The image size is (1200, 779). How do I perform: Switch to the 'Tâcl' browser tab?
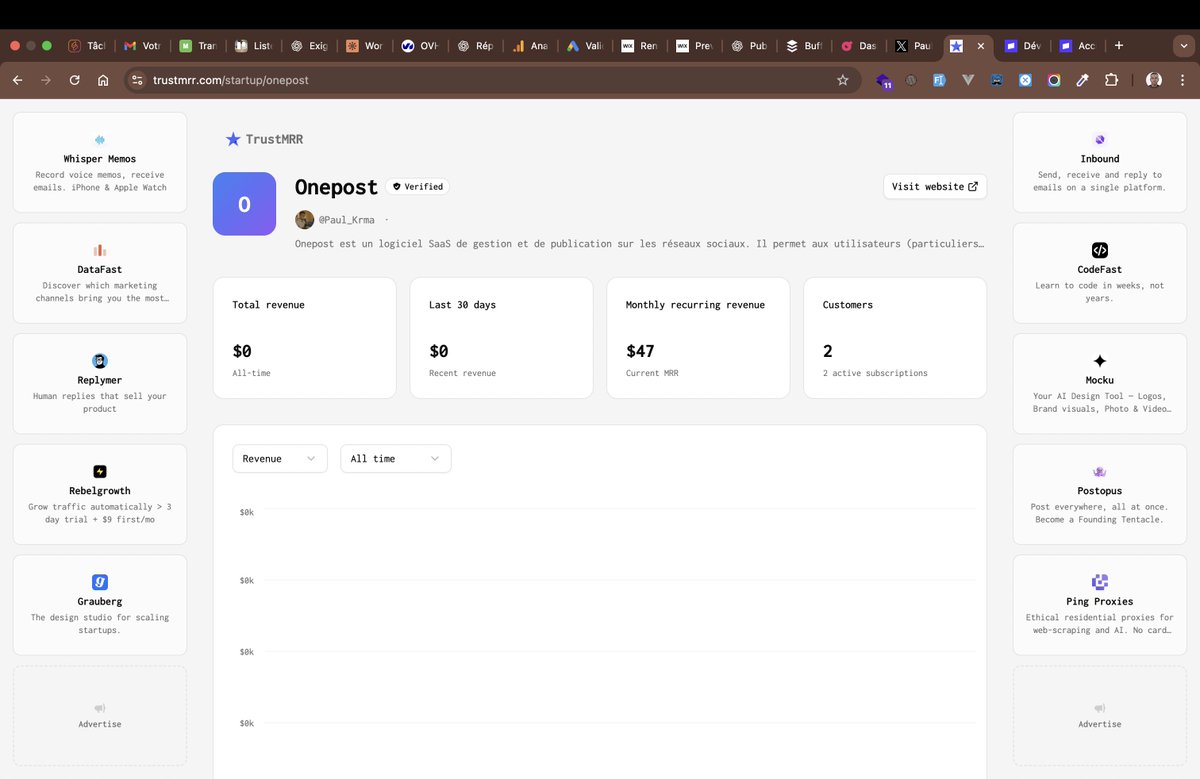(x=87, y=46)
